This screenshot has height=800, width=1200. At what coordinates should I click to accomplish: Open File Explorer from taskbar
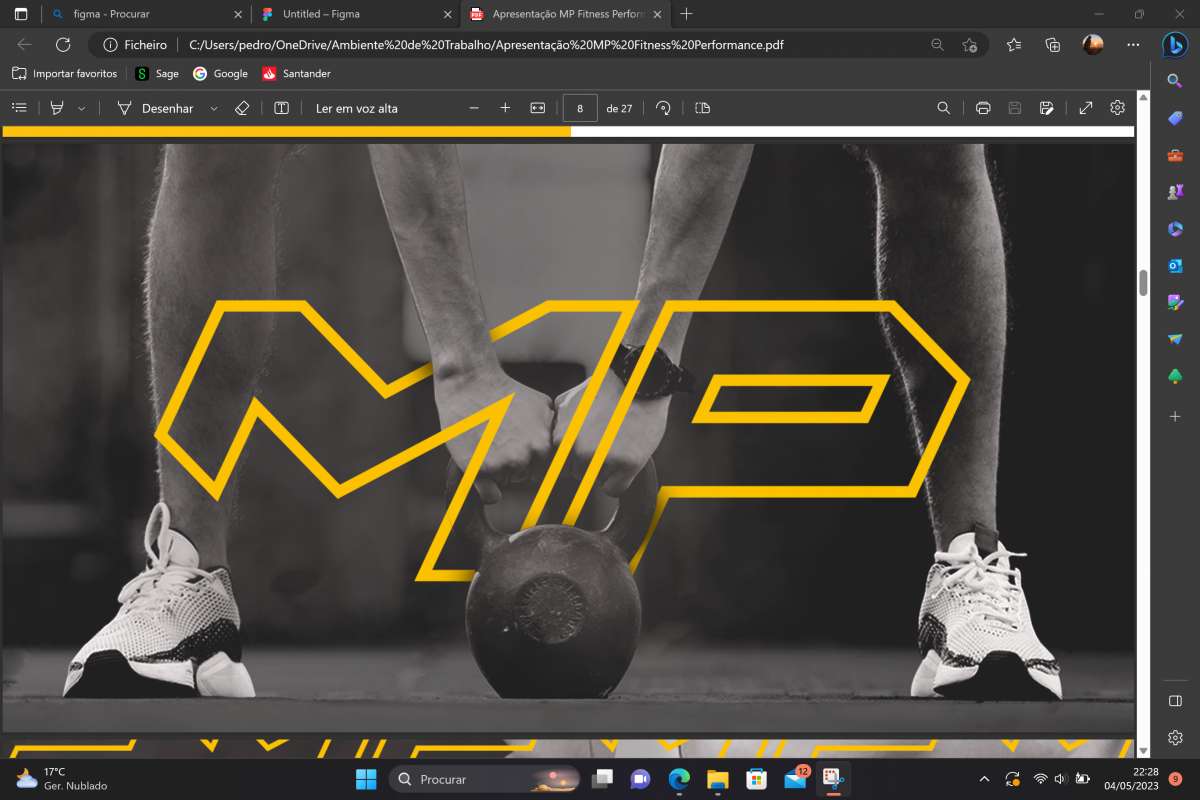click(x=718, y=779)
